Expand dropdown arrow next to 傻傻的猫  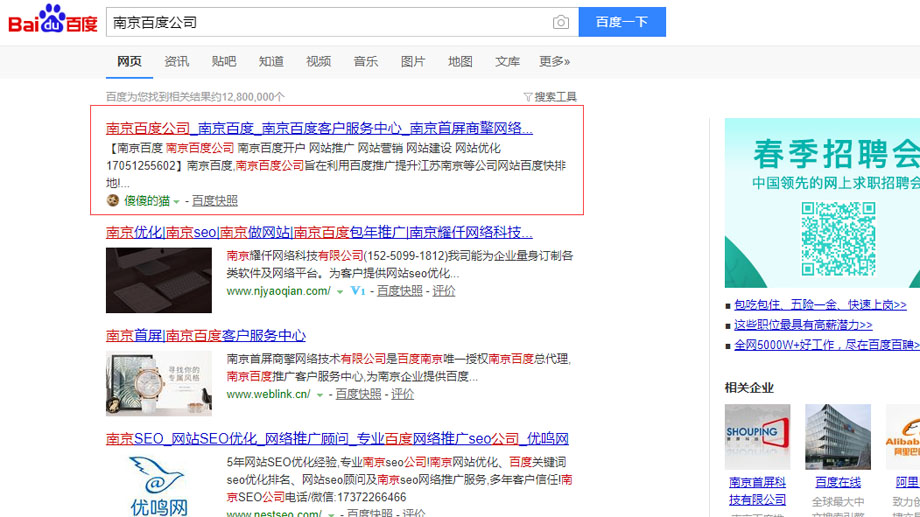177,202
